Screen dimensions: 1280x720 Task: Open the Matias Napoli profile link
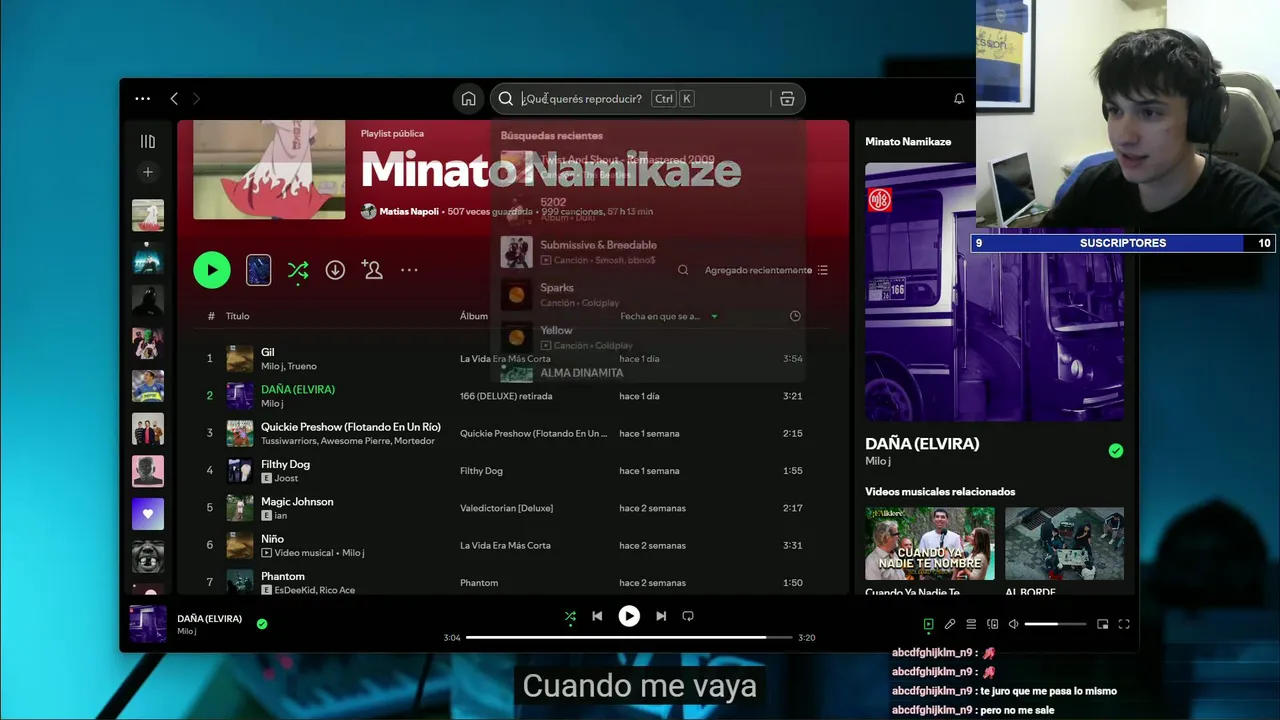pyautogui.click(x=409, y=212)
